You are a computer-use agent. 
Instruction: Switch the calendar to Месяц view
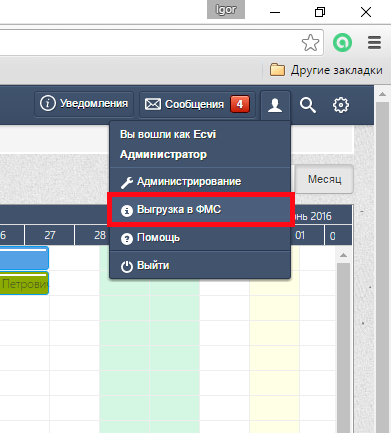coord(324,179)
